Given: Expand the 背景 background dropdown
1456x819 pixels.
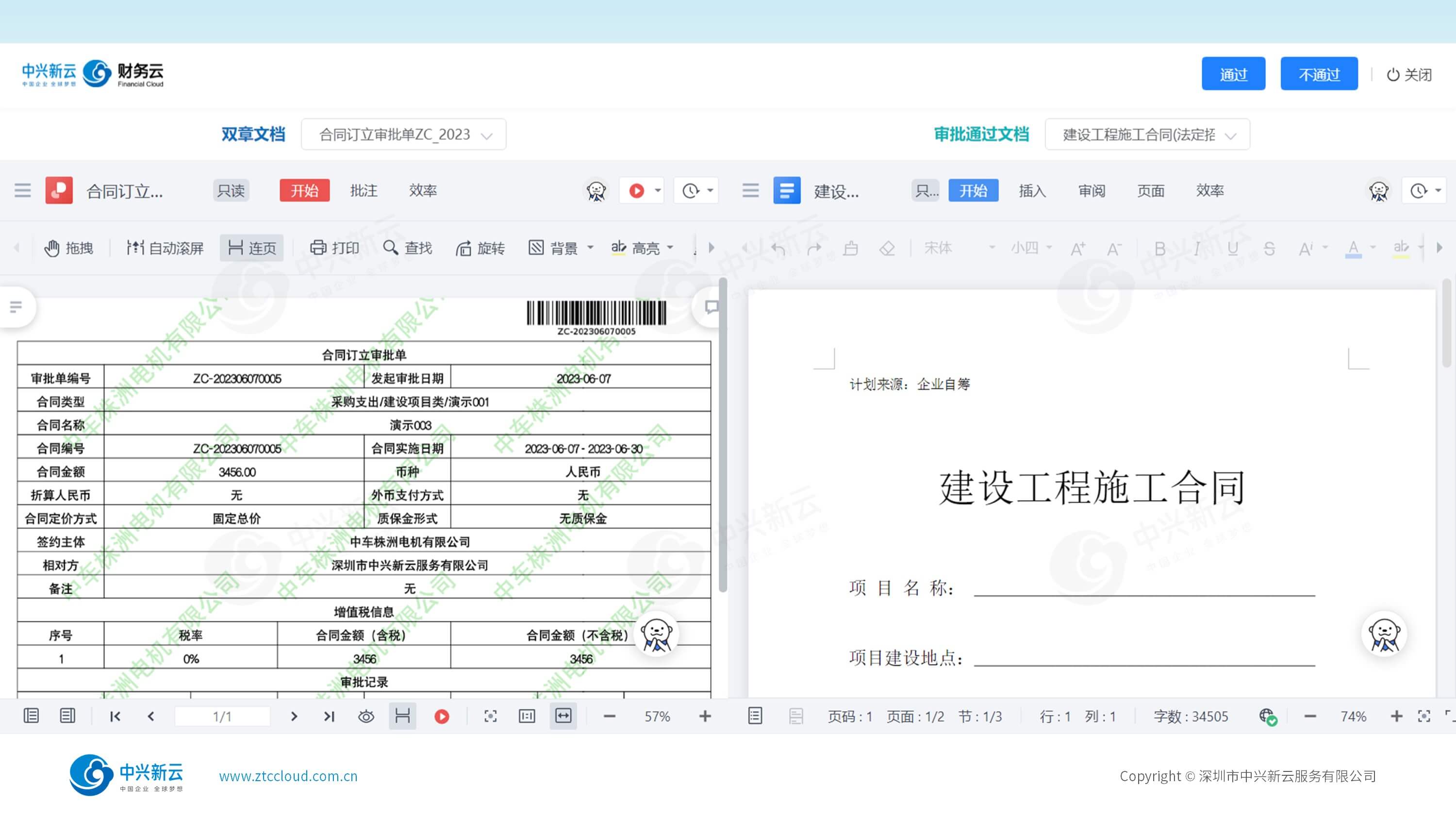Looking at the screenshot, I should click(590, 248).
